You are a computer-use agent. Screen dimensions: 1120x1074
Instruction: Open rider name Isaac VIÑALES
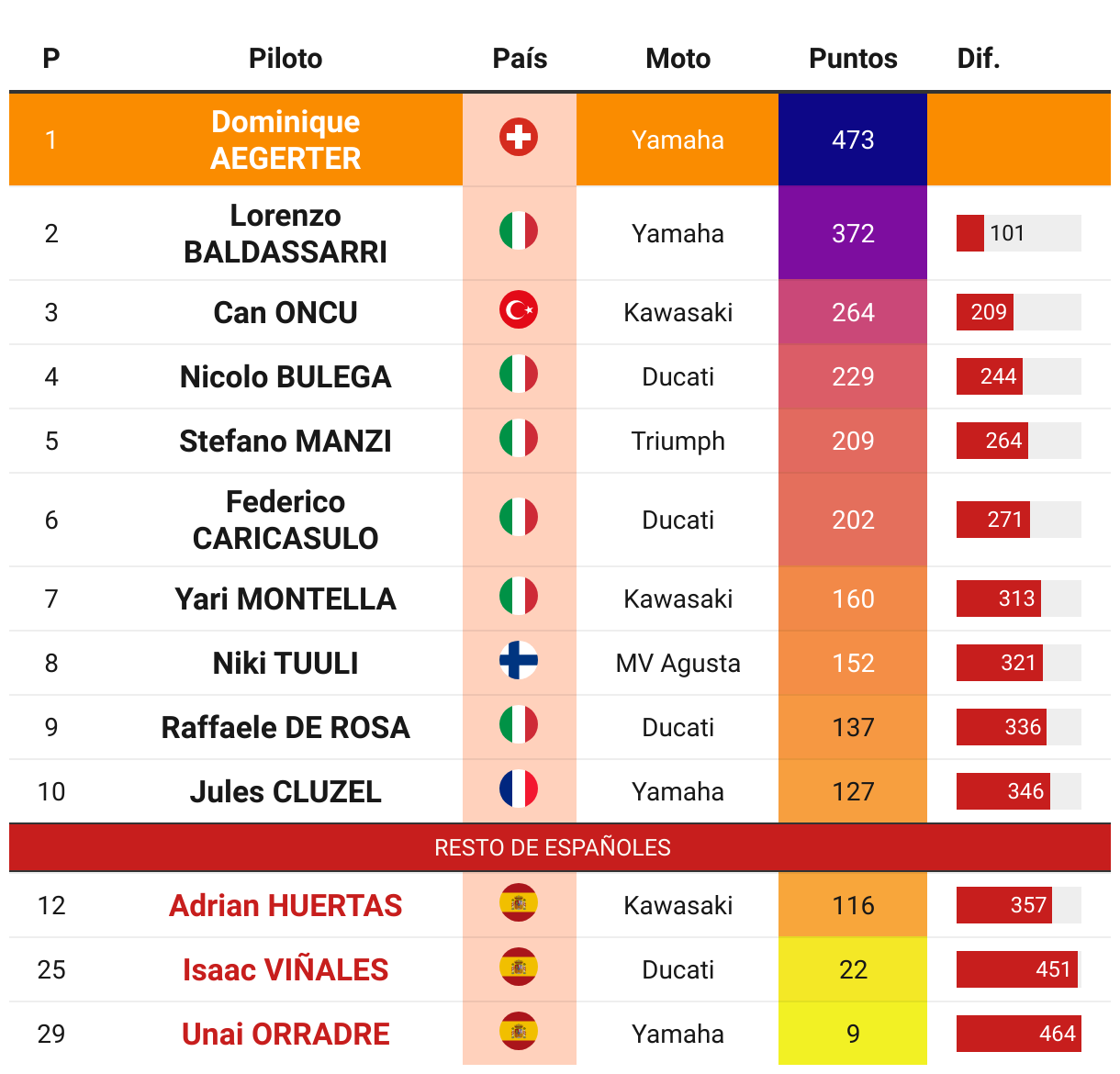point(286,969)
